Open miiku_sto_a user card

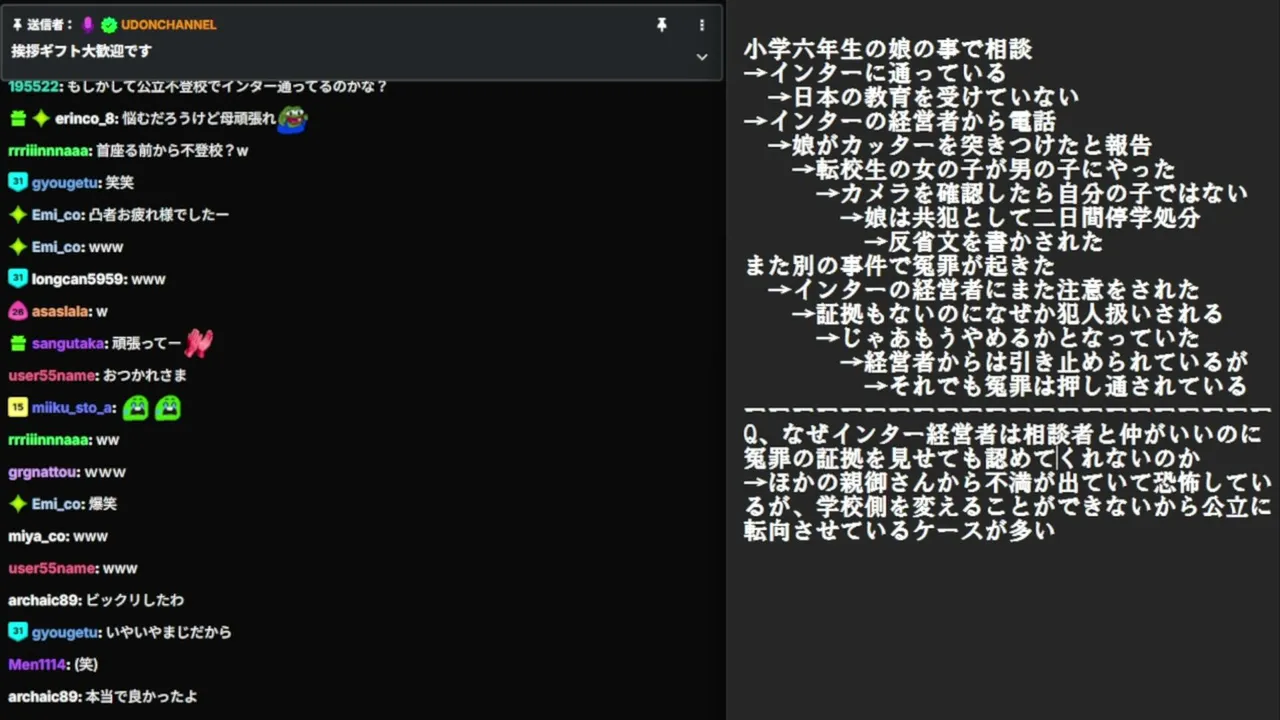click(72, 408)
